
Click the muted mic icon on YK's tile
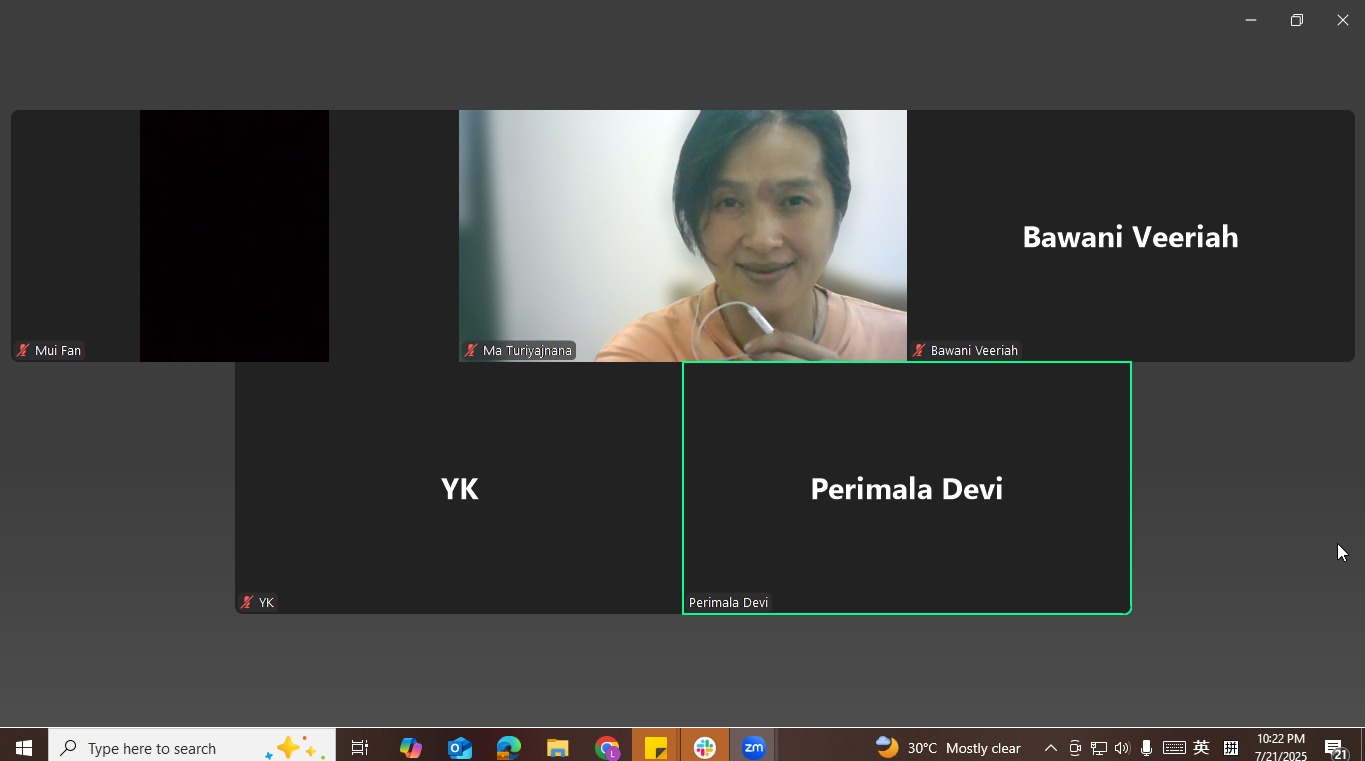point(247,603)
